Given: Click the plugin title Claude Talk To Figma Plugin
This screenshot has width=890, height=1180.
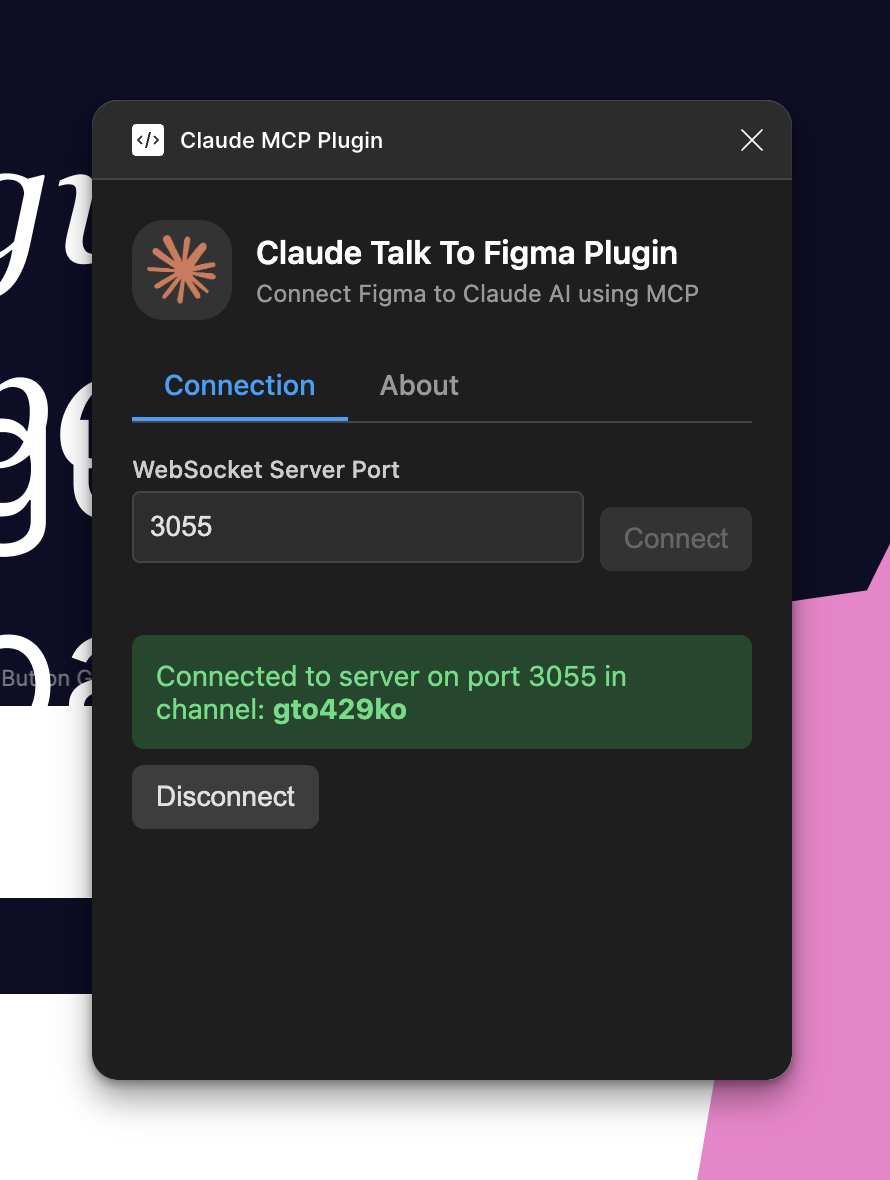Looking at the screenshot, I should tap(466, 253).
